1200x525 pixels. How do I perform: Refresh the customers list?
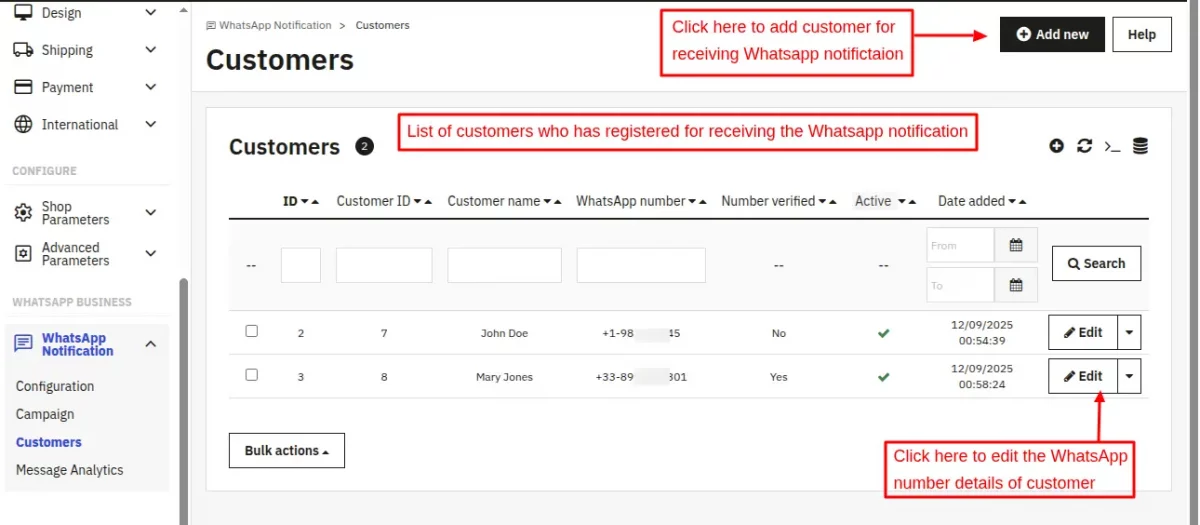[x=1084, y=146]
